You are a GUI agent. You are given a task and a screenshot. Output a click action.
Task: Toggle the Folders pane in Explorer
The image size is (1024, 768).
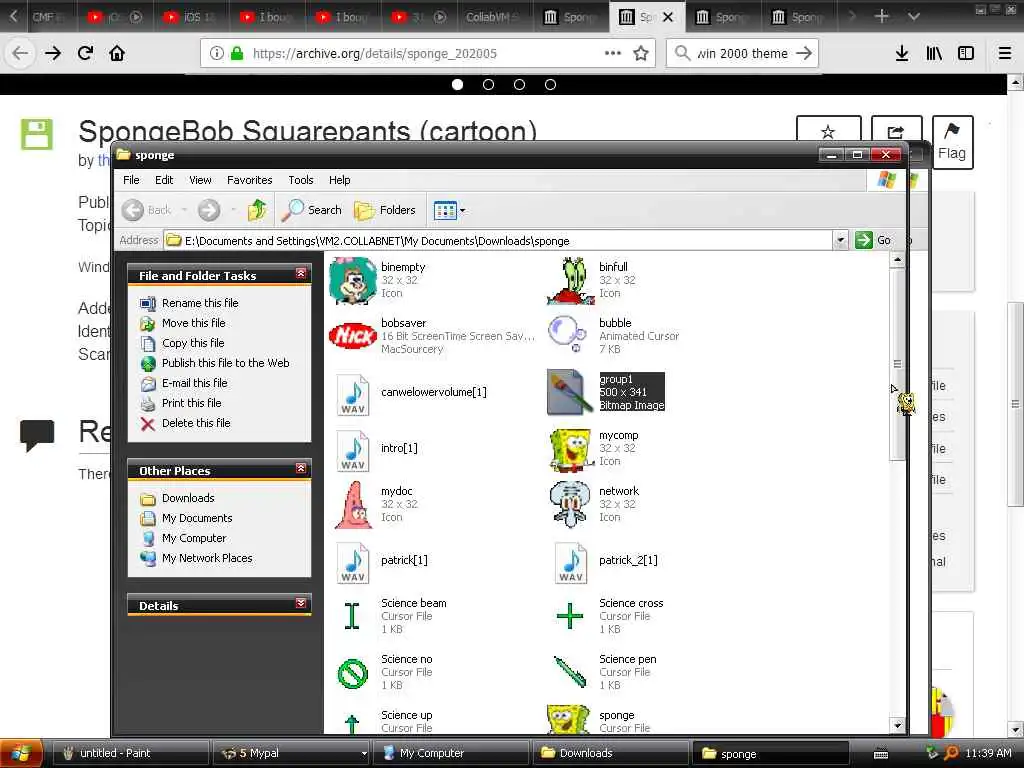pyautogui.click(x=385, y=210)
